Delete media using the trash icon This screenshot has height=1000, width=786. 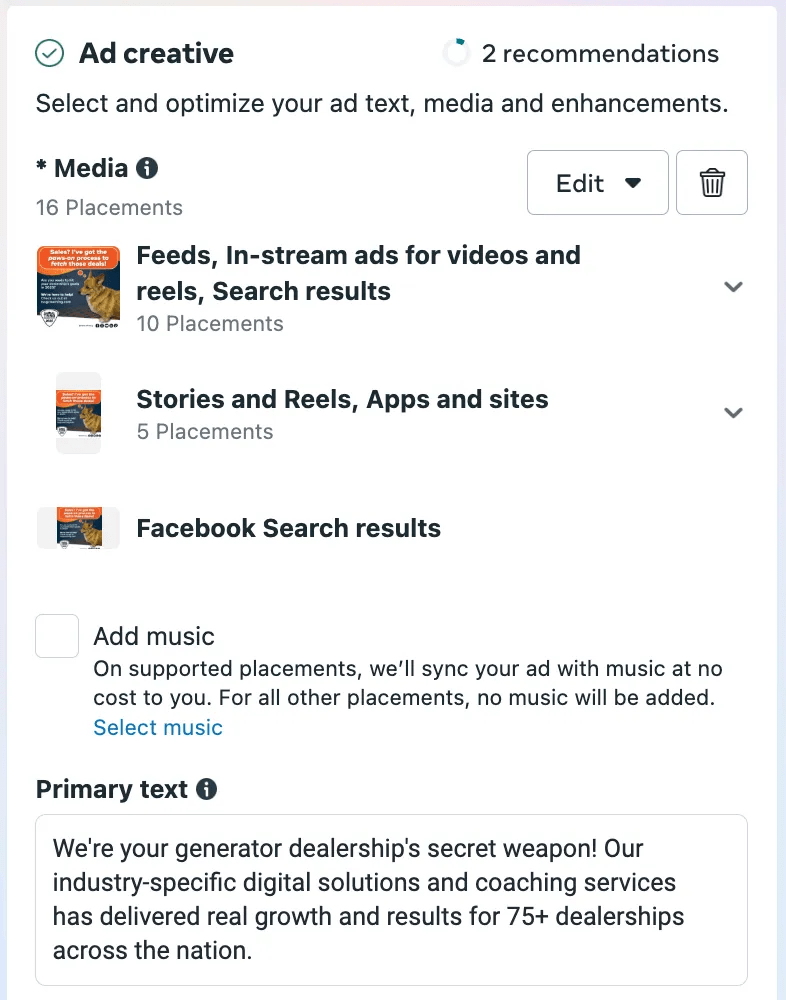point(711,183)
